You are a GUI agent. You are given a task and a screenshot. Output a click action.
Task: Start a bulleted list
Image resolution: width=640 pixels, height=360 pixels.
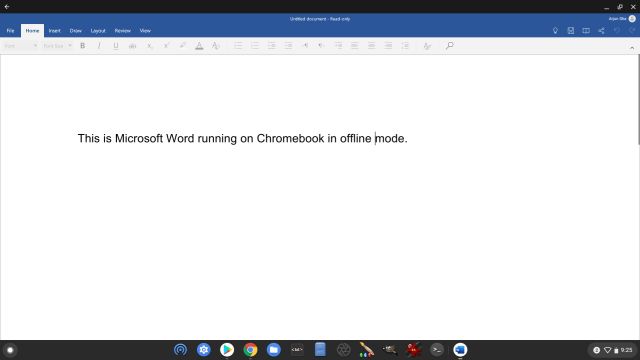tap(238, 46)
